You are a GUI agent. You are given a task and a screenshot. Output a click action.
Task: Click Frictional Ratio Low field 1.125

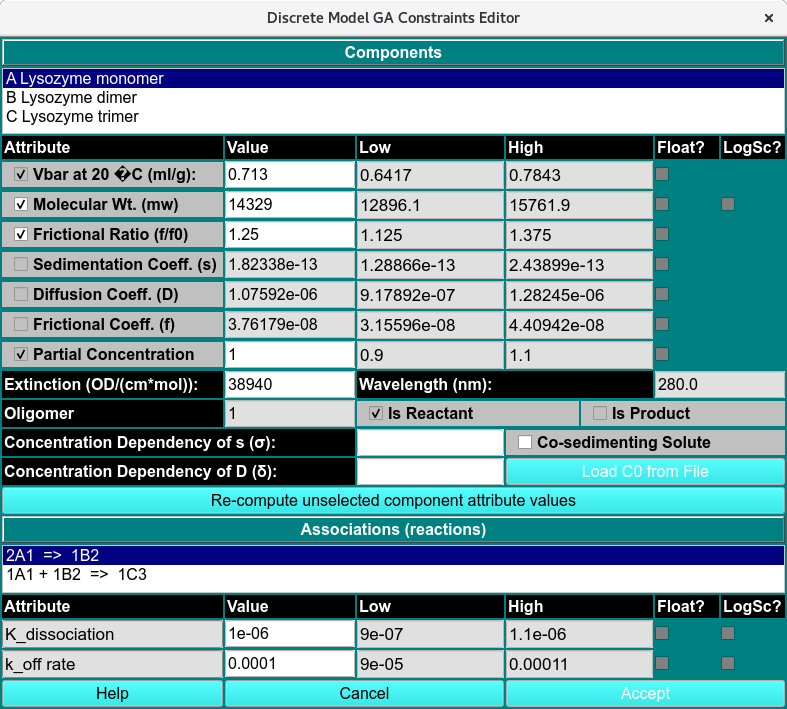[430, 234]
